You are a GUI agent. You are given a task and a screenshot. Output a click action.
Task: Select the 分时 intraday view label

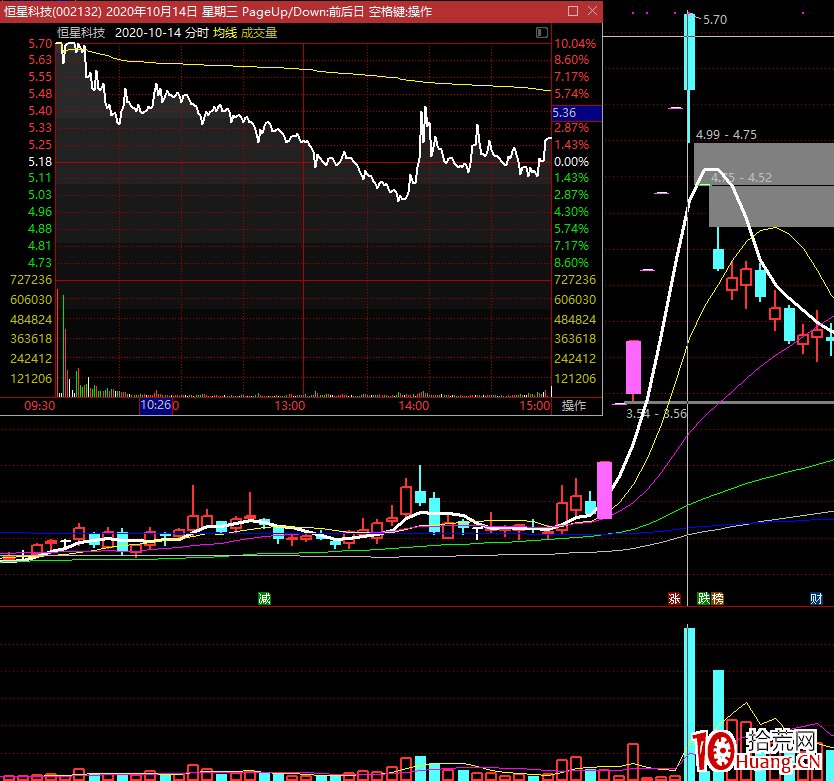coord(196,32)
